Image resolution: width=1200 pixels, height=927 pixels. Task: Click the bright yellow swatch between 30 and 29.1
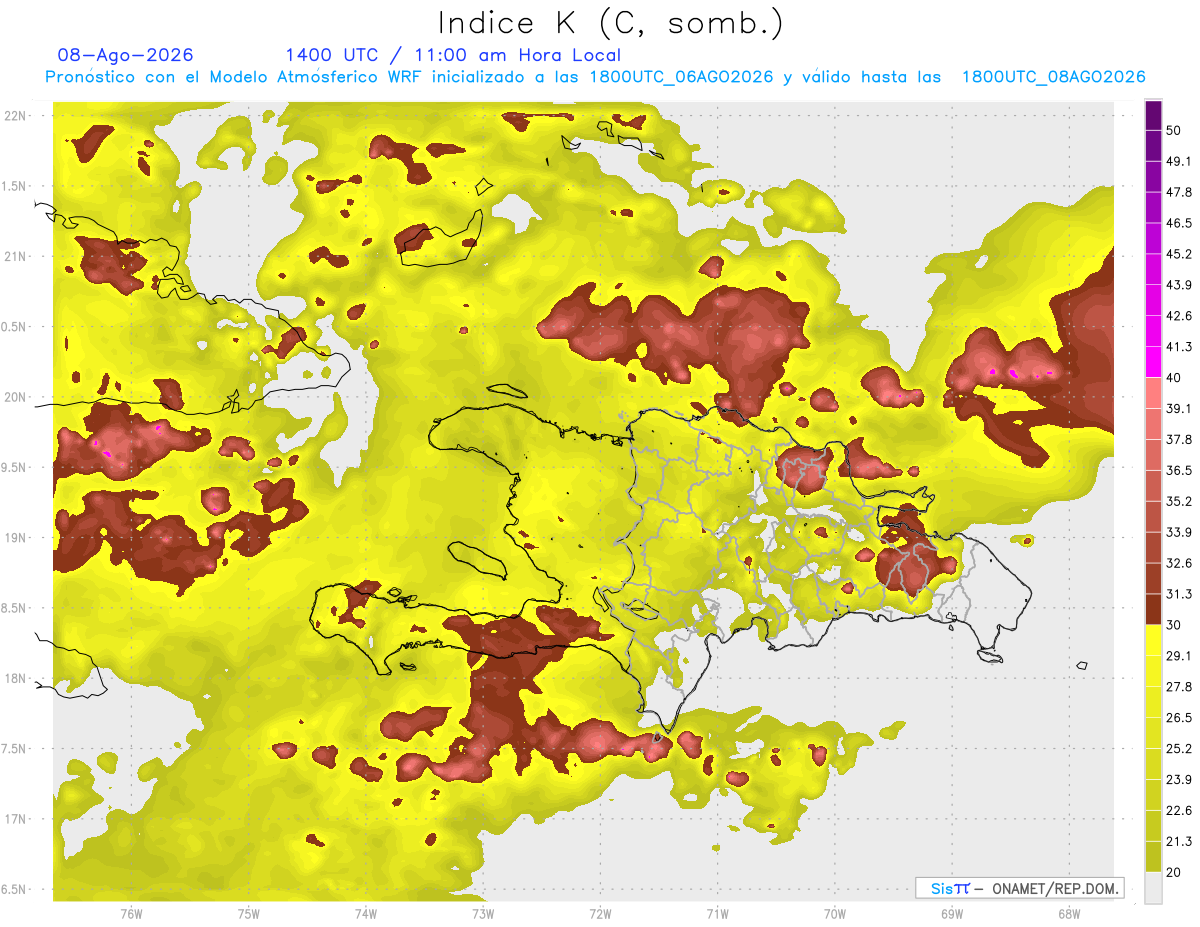point(1153,640)
